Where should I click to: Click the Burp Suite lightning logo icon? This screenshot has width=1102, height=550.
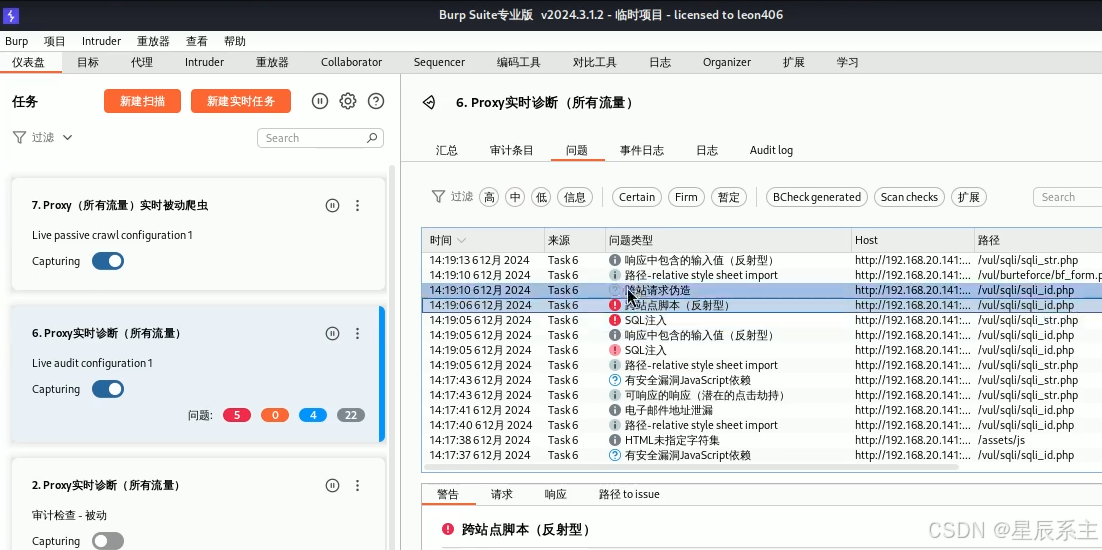pyautogui.click(x=11, y=15)
